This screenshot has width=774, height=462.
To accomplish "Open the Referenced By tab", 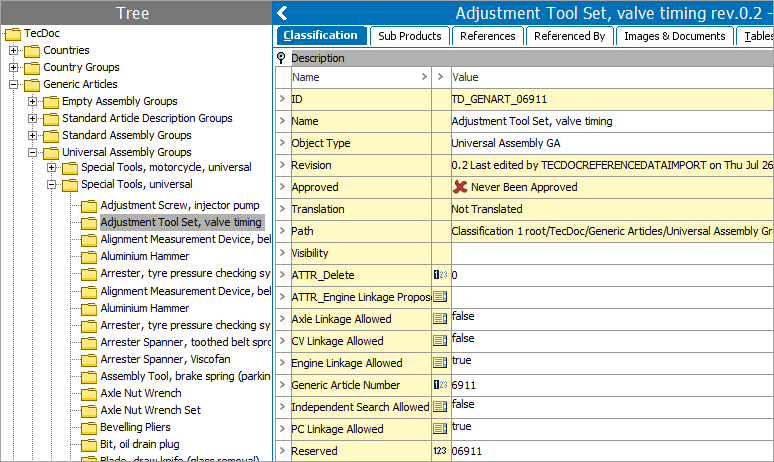I will coord(569,36).
